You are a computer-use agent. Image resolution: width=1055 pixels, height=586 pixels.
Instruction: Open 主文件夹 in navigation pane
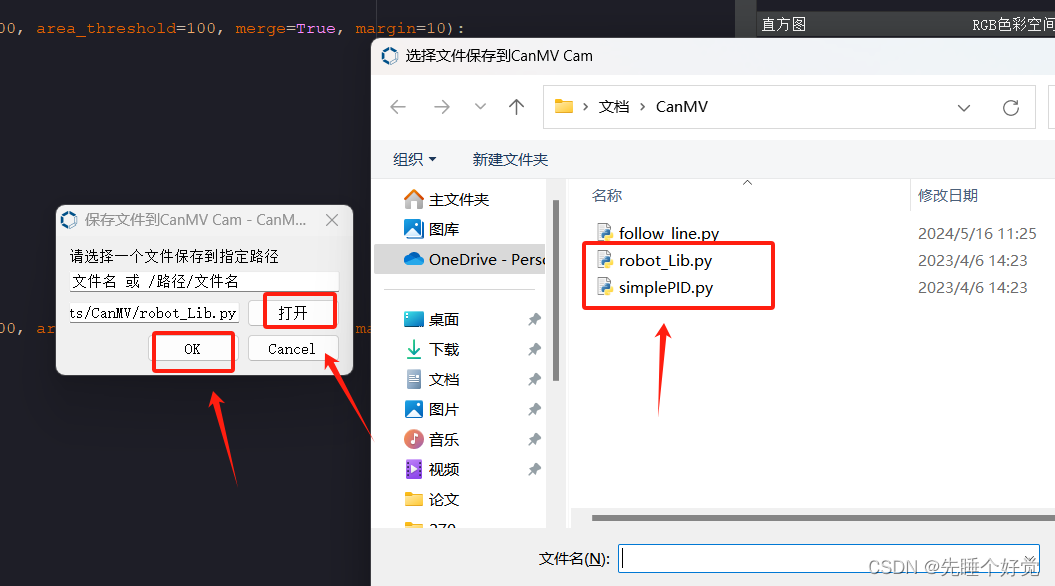point(459,200)
